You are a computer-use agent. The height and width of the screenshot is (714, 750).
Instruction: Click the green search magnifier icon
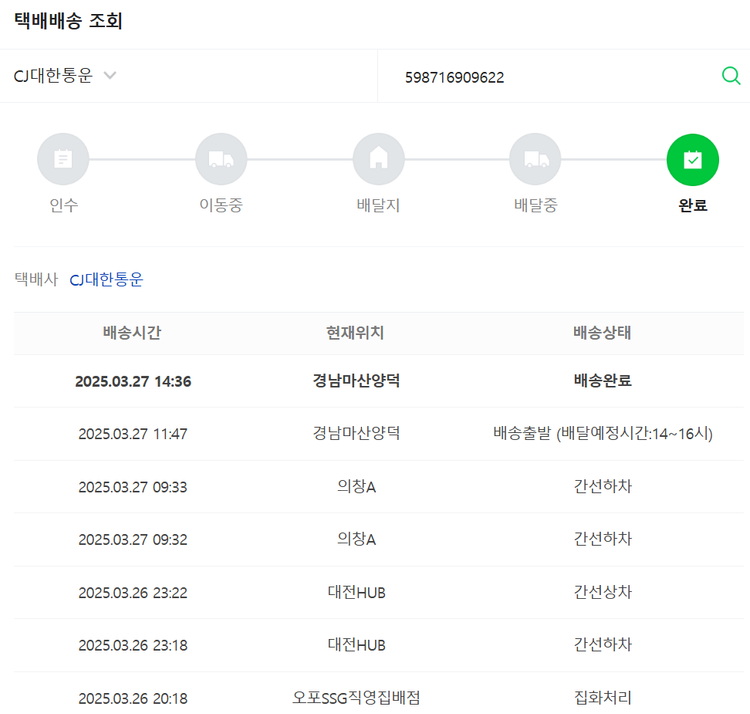point(731,76)
